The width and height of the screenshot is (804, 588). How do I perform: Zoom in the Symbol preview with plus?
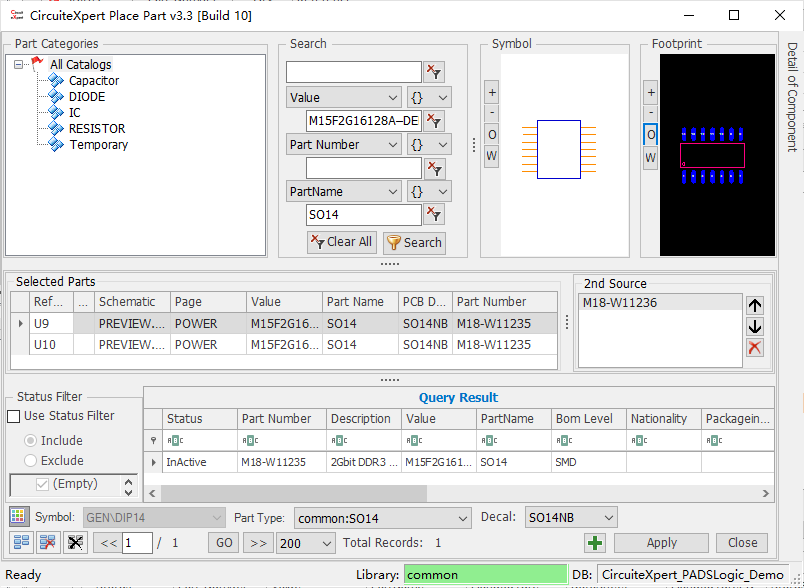point(492,93)
